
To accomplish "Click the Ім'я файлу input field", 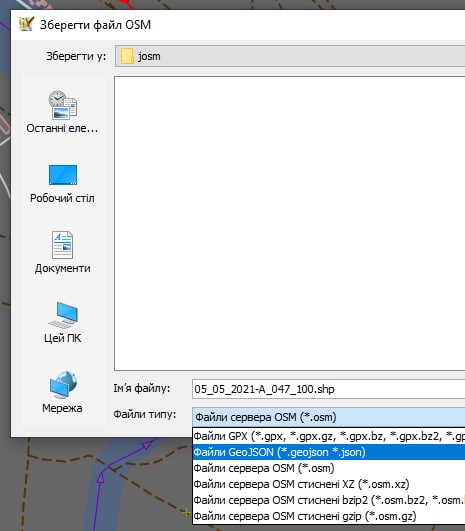I will coord(329,389).
